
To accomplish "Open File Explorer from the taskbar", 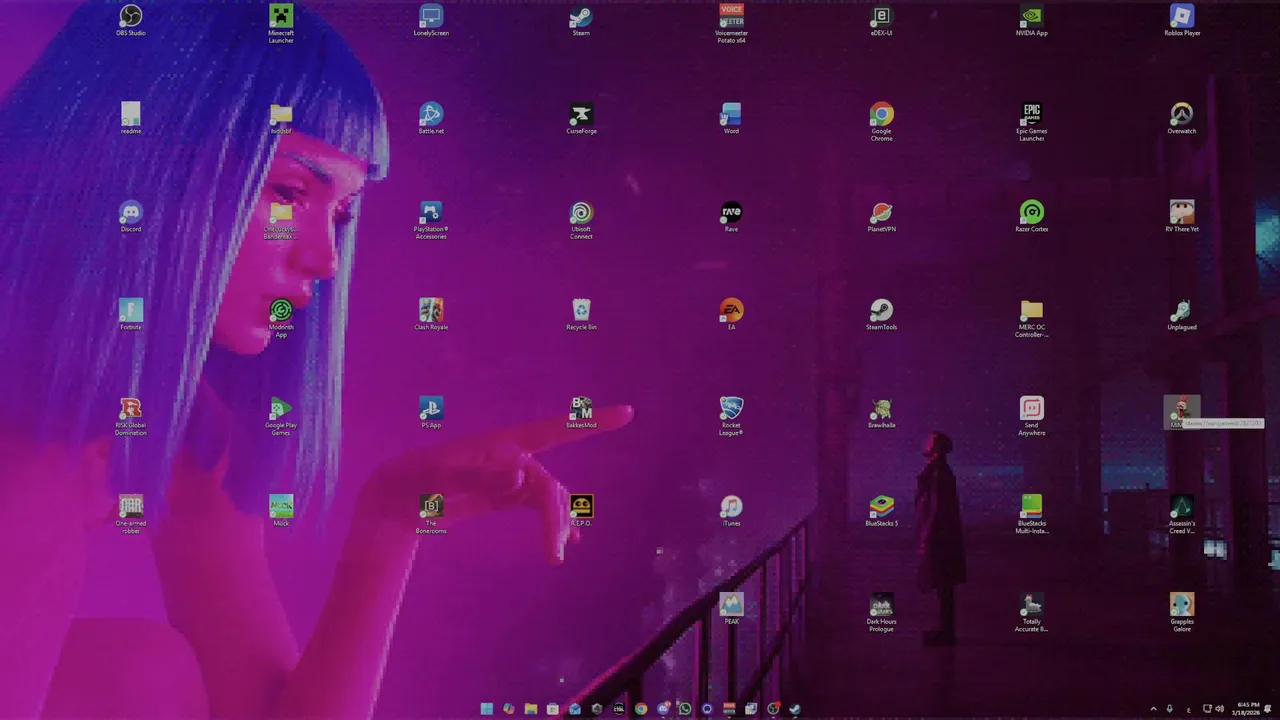I will pyautogui.click(x=531, y=709).
